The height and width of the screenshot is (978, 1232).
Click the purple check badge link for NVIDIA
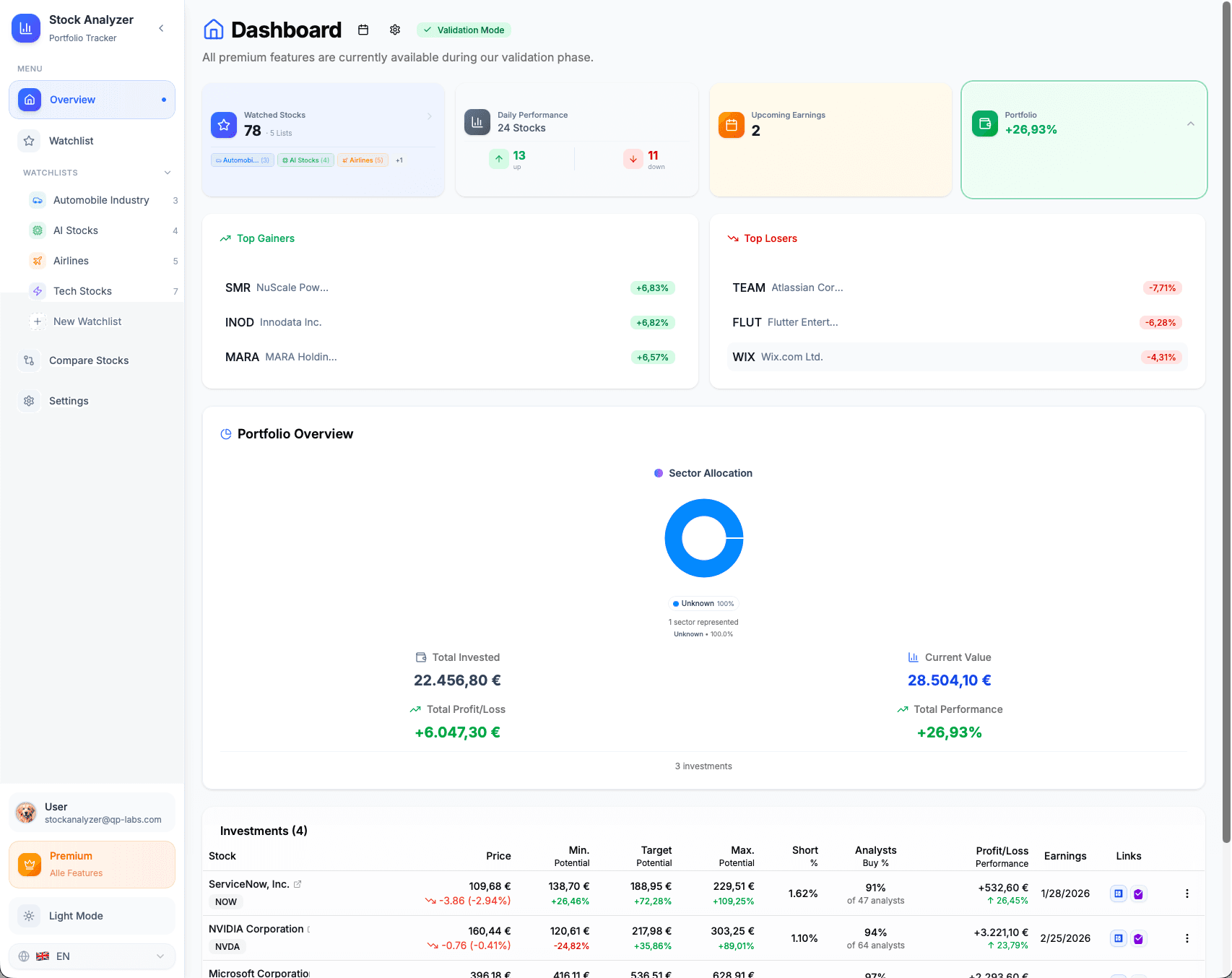coord(1139,938)
